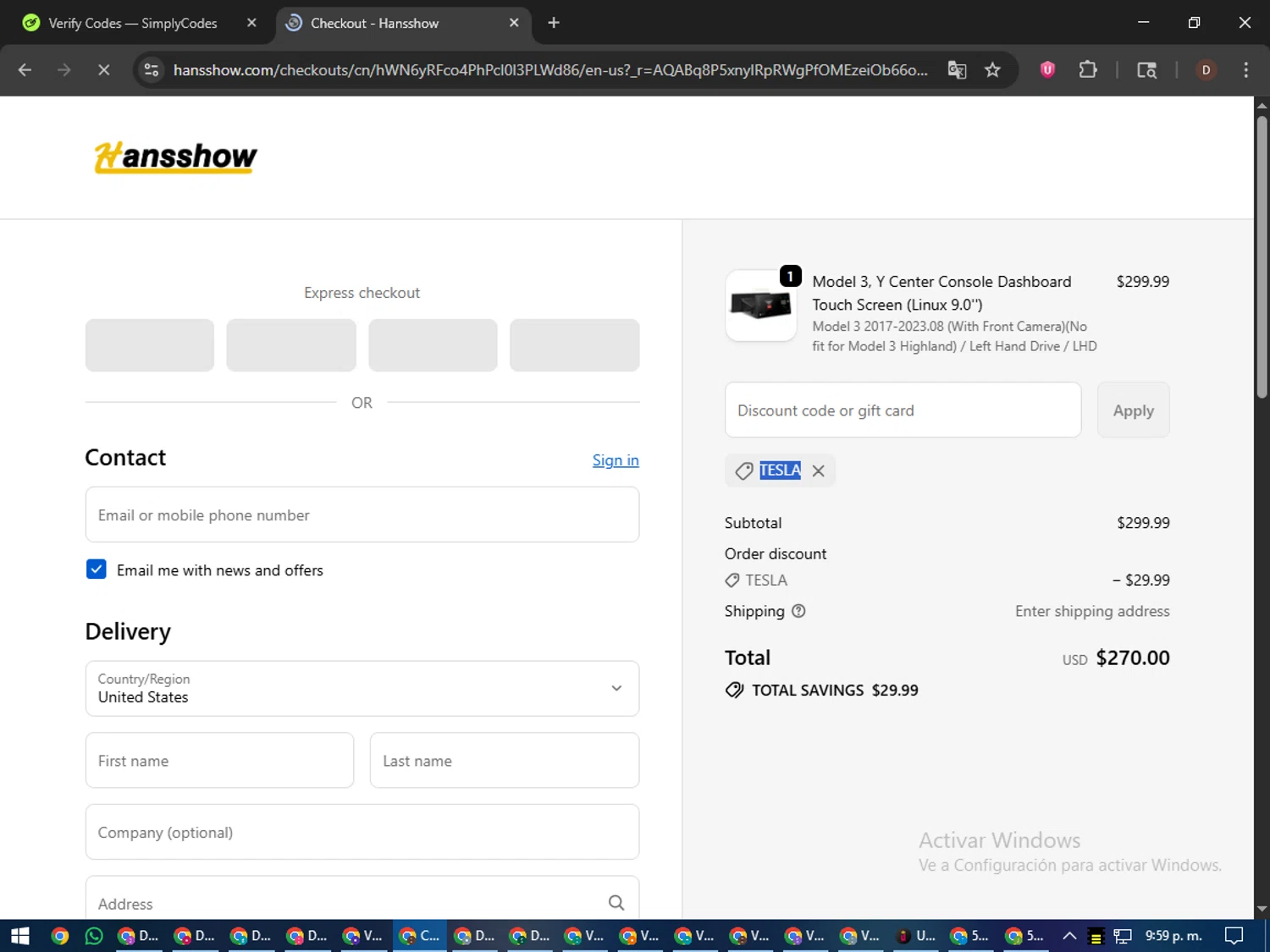This screenshot has height=952, width=1270.
Task: Open the Windows Start menu
Action: click(x=19, y=936)
